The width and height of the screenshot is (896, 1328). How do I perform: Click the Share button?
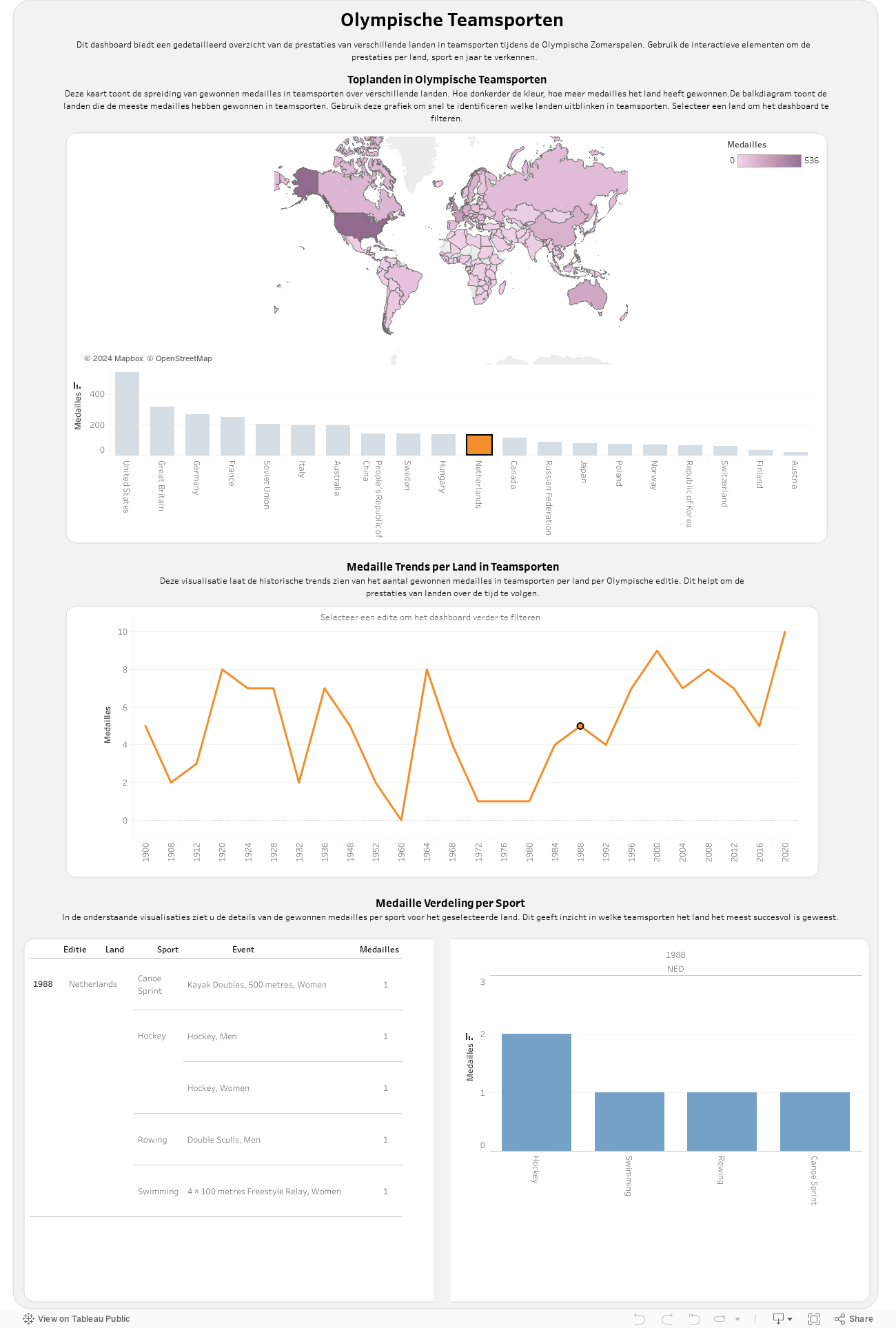pos(854,1318)
